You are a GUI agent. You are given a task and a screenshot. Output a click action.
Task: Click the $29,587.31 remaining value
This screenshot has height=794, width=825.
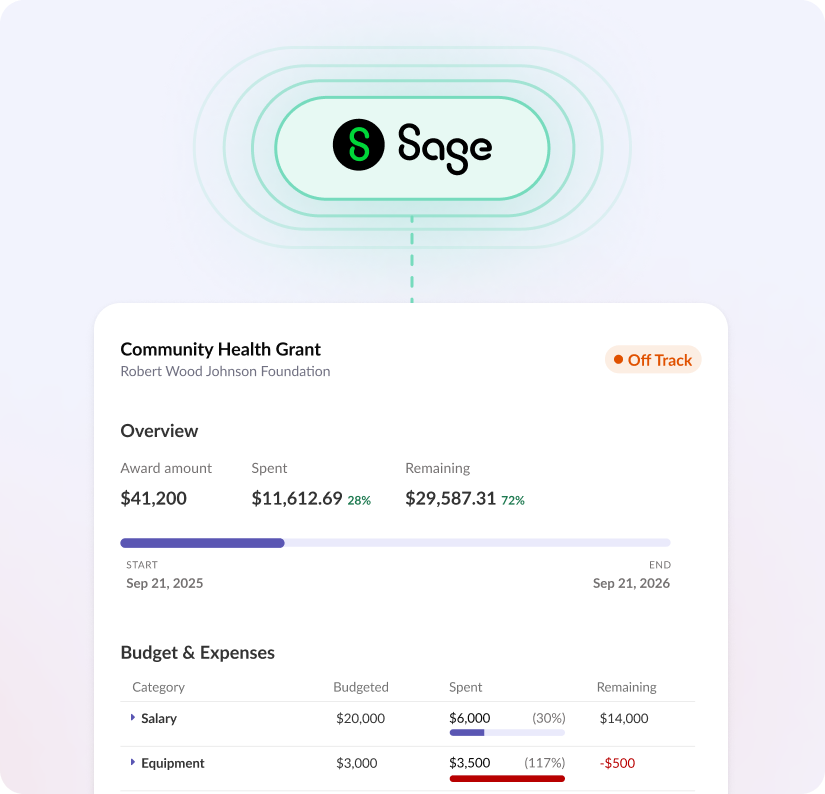tap(450, 498)
